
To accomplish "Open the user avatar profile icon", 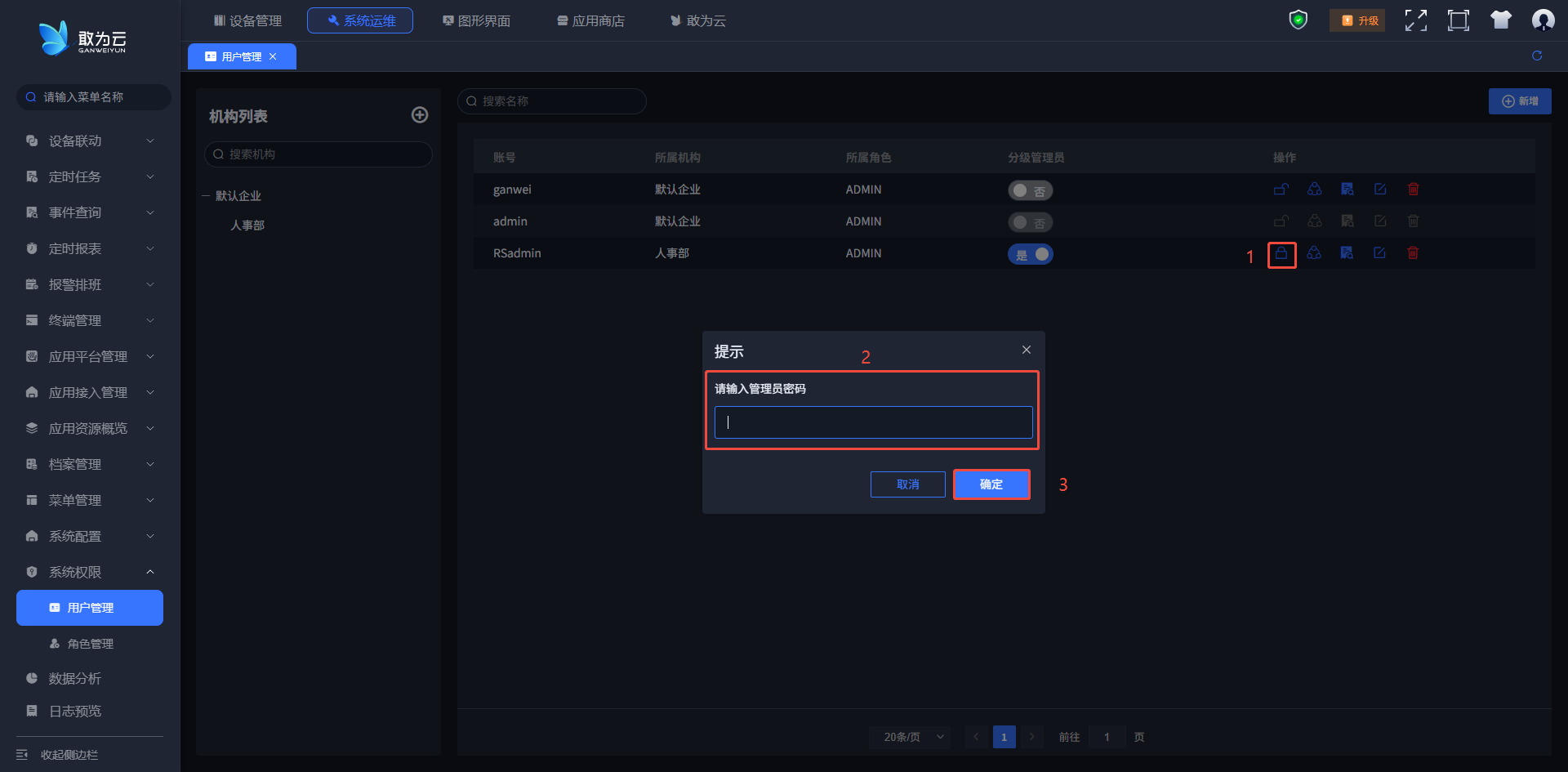I will pos(1543,20).
